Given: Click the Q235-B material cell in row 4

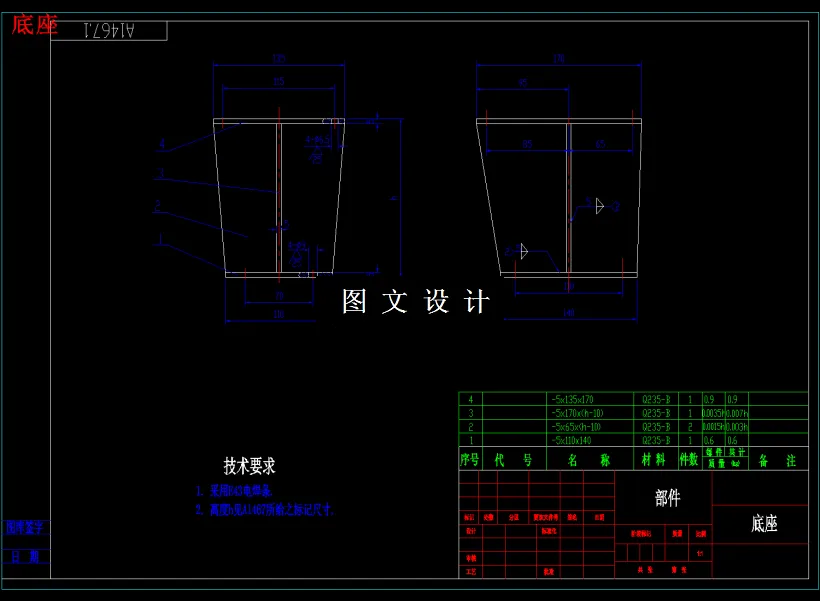Looking at the screenshot, I should point(656,399).
